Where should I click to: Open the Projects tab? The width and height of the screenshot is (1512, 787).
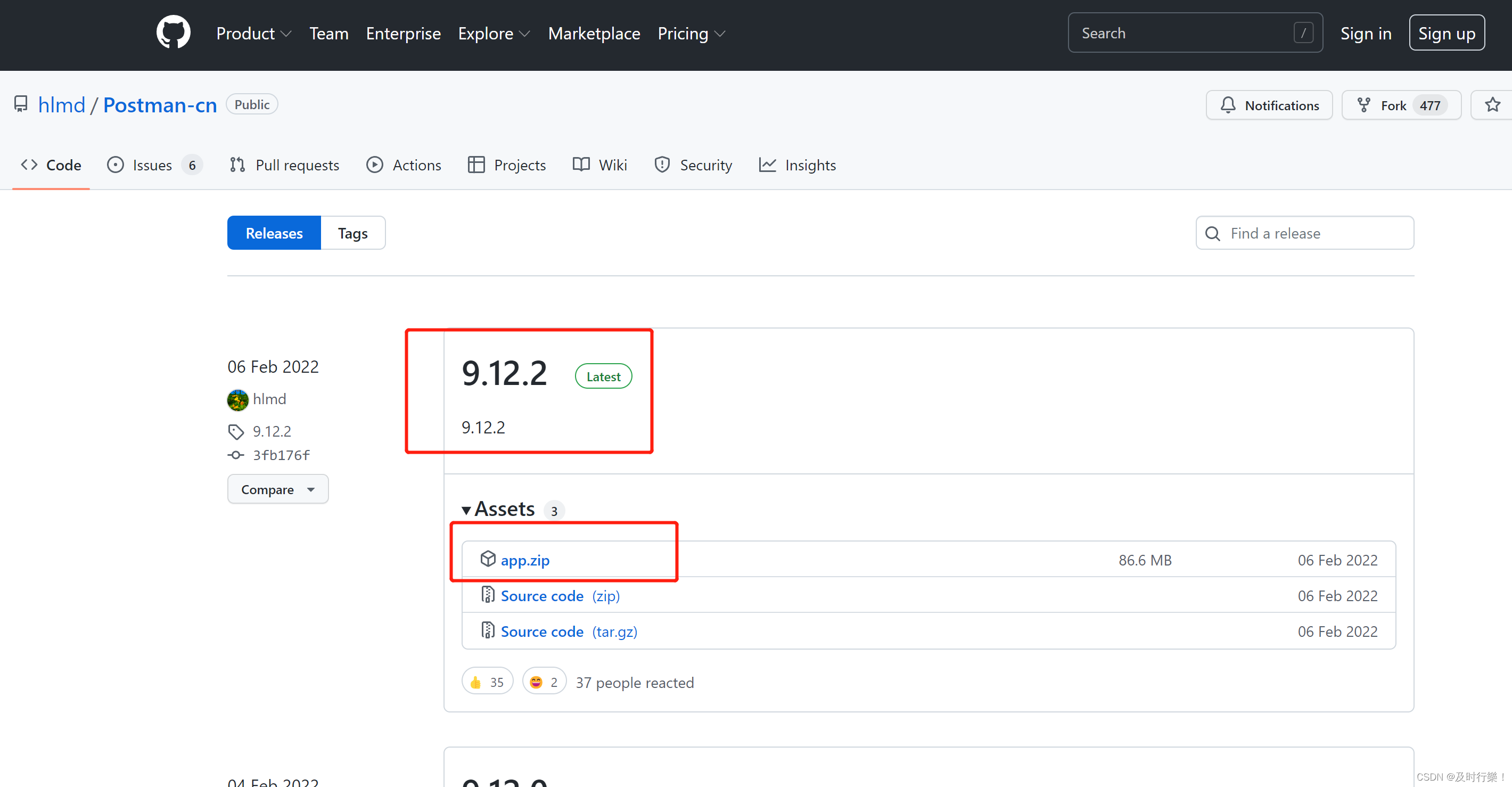pos(506,165)
